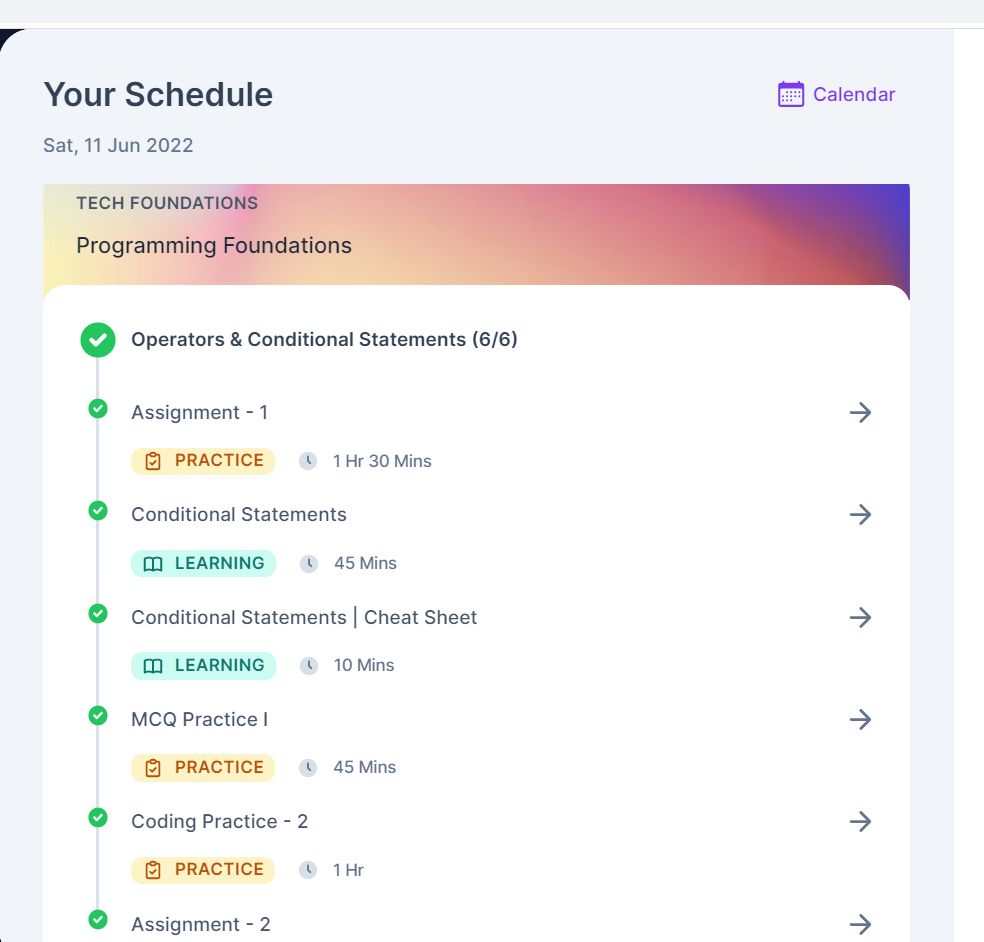984x942 pixels.
Task: Click PRACTICE tag under Assignment - 1
Action: coord(203,461)
